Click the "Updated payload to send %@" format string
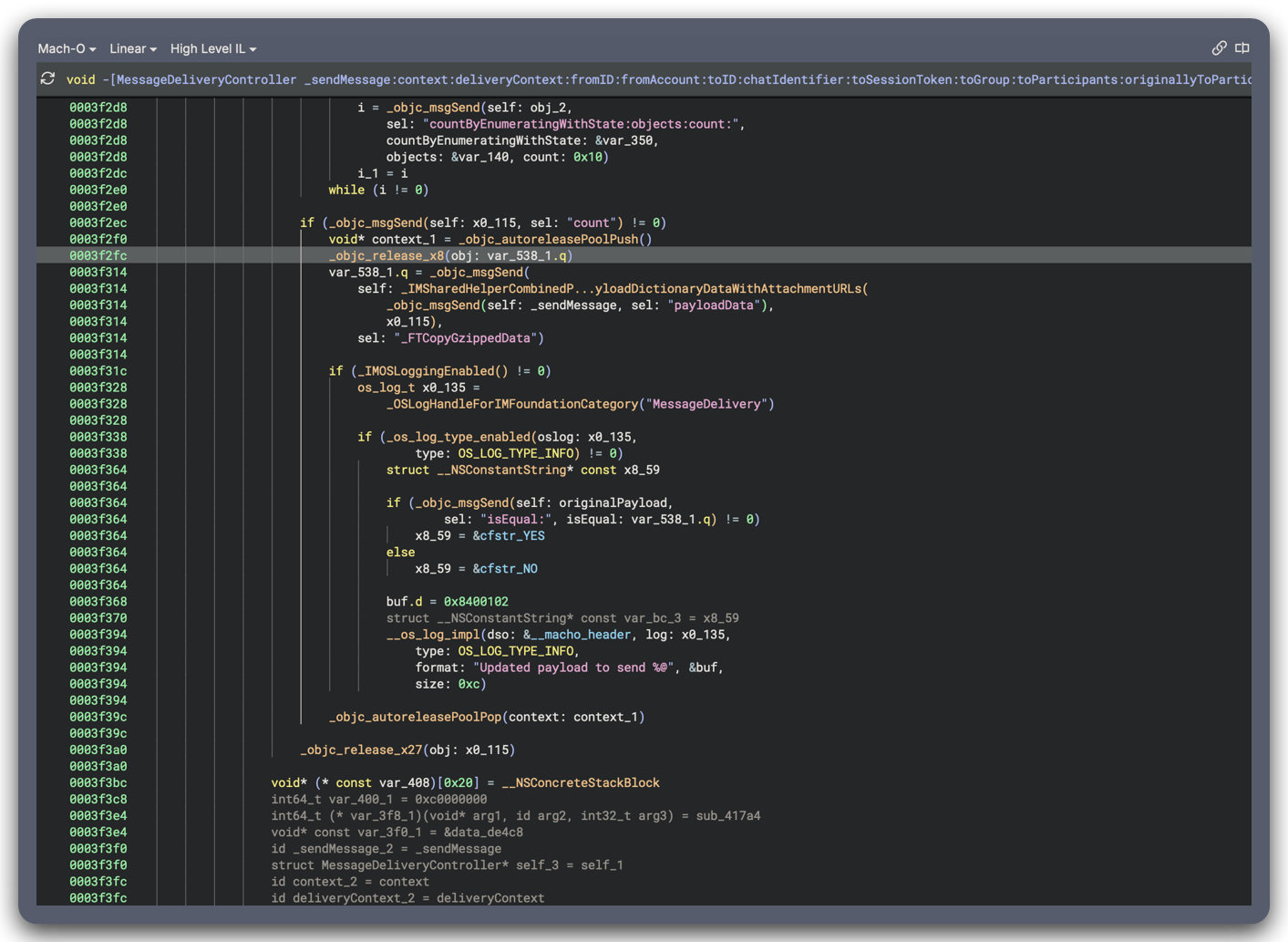Viewport: 1288px width, 942px height. [x=573, y=668]
